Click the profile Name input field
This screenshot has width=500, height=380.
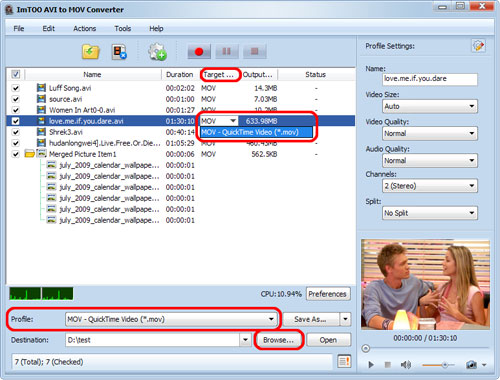point(430,79)
